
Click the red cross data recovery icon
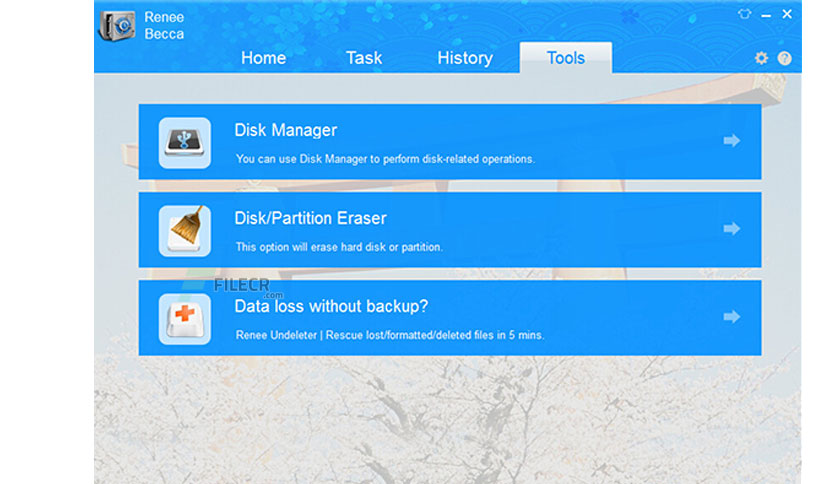click(184, 319)
